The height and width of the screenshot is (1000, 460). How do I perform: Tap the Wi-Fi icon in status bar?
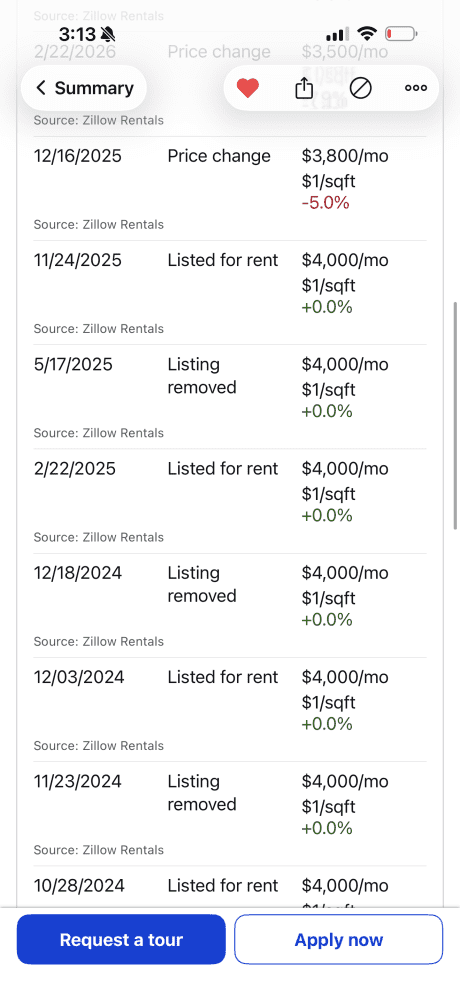pos(367,33)
